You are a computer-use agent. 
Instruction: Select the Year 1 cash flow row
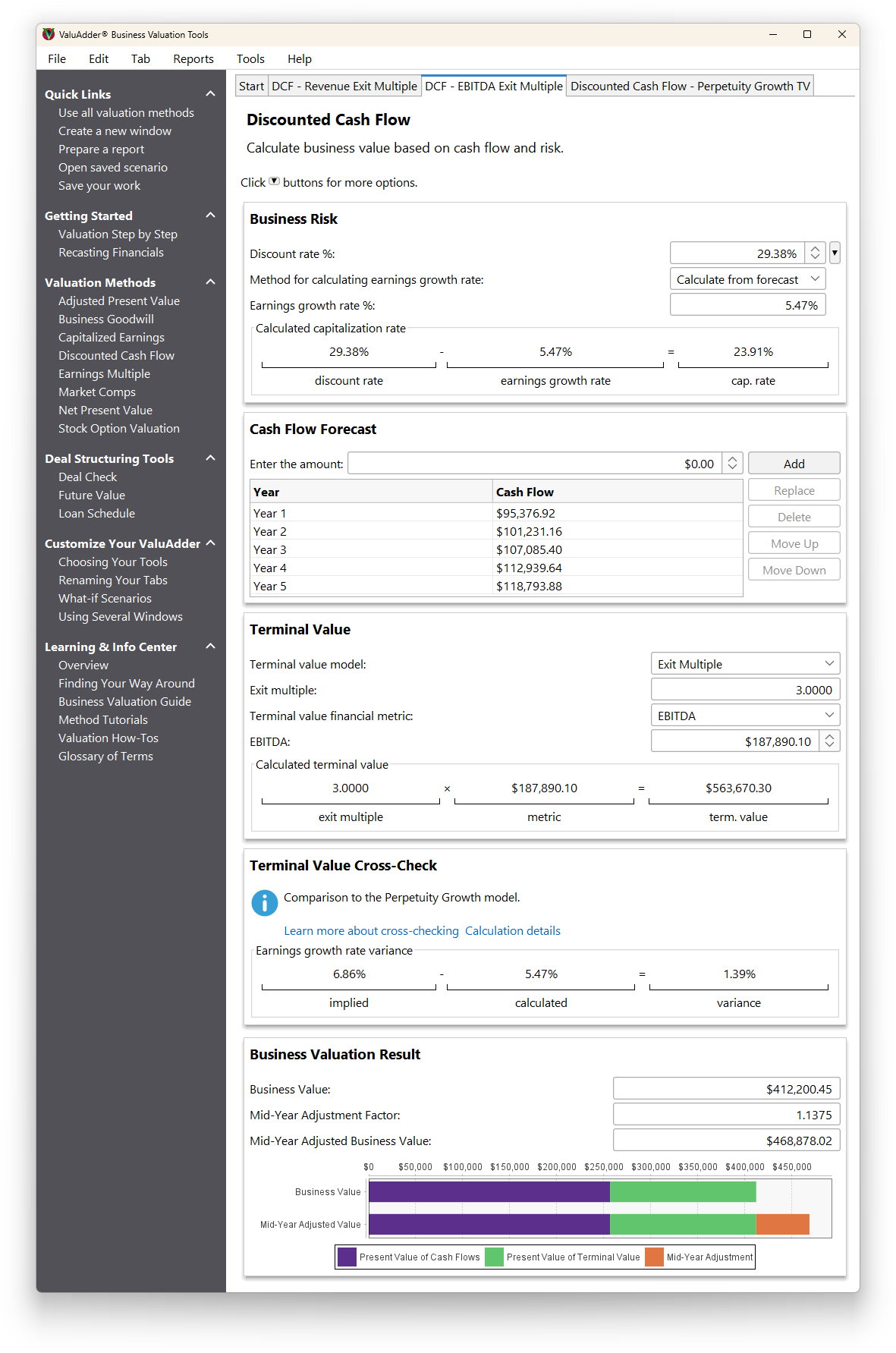coord(496,513)
